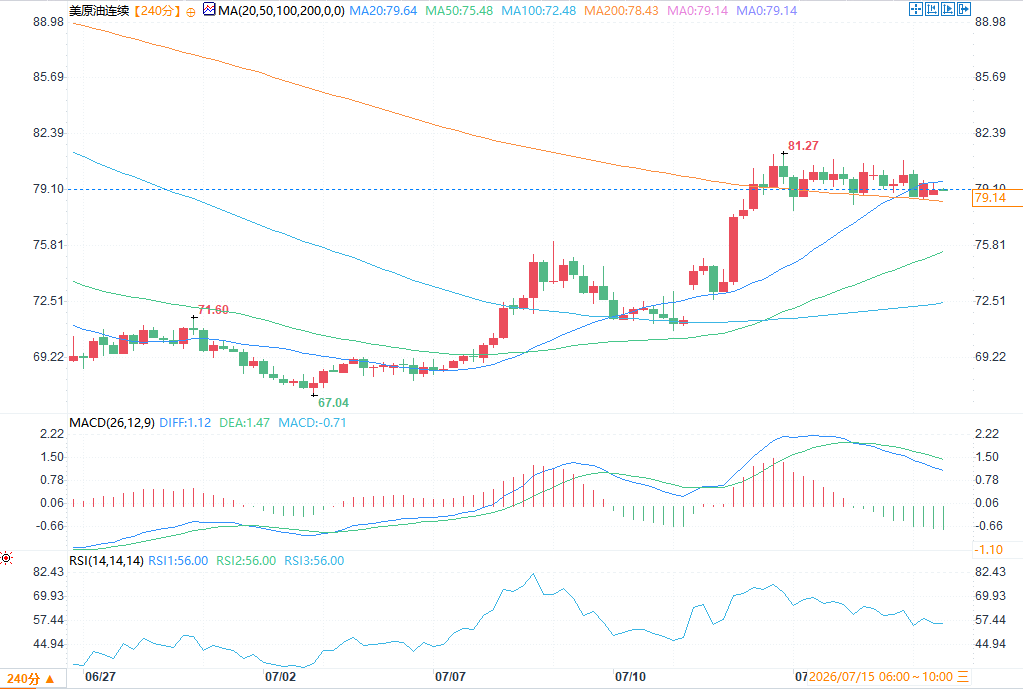
Task: Click the DEA:1.47 value label
Action: pos(245,423)
